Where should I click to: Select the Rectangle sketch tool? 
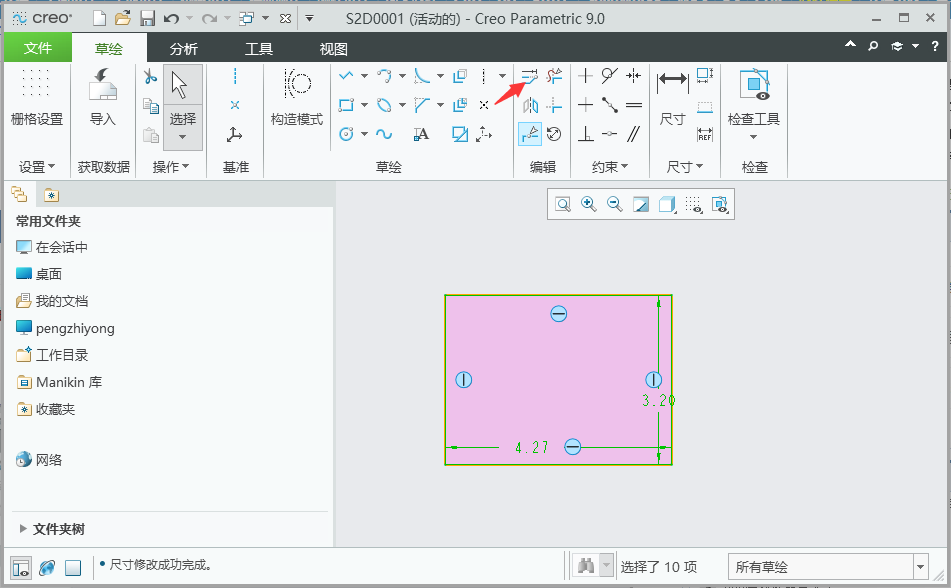coord(346,105)
